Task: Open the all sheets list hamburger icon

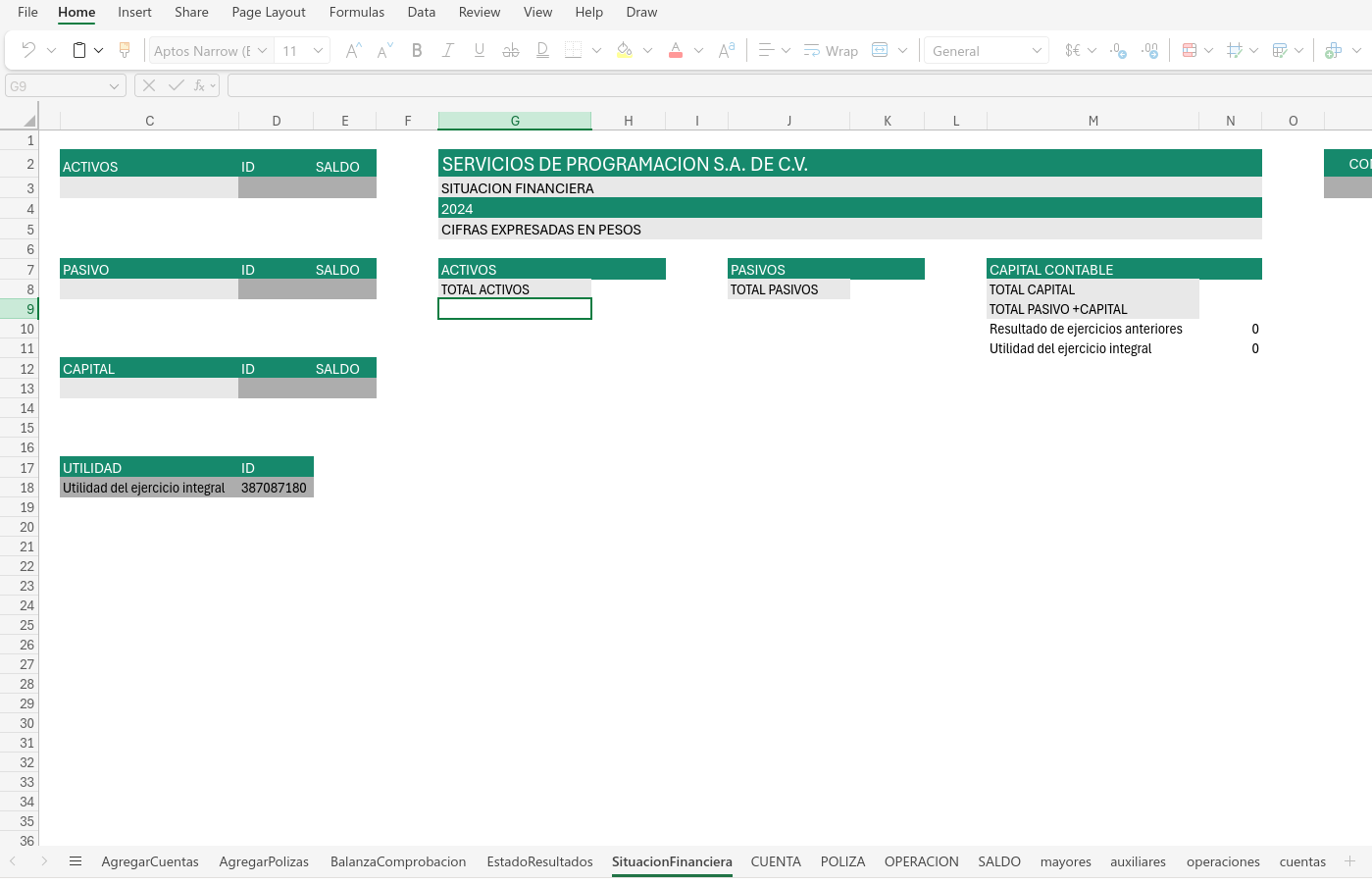Action: click(76, 861)
